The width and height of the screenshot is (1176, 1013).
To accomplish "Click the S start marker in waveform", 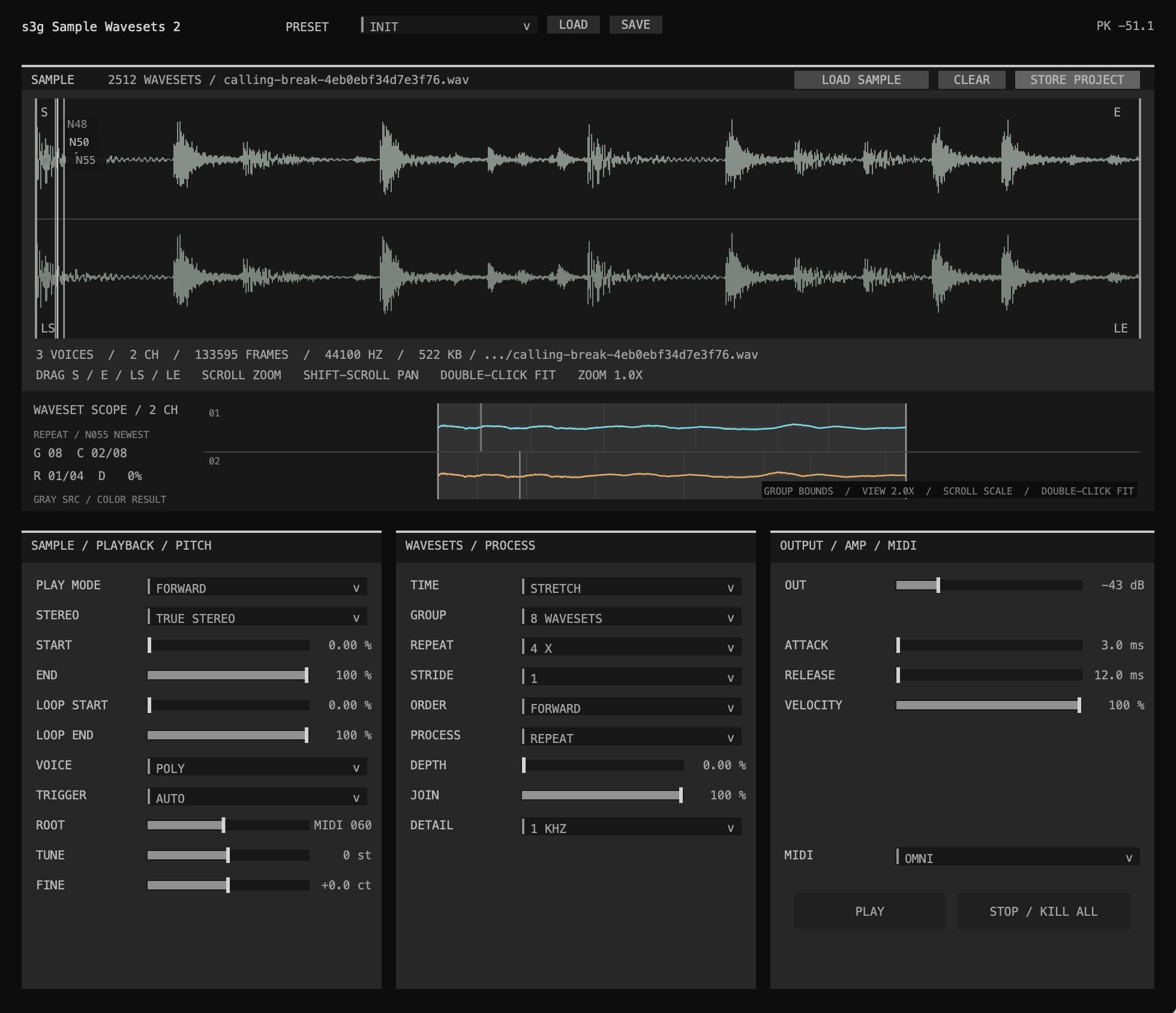I will (44, 112).
